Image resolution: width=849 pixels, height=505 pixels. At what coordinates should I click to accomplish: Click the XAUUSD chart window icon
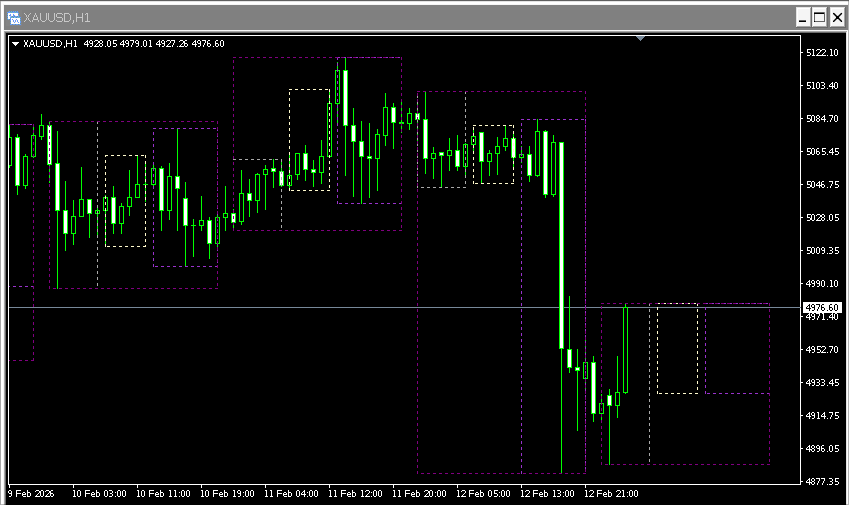click(x=14, y=18)
